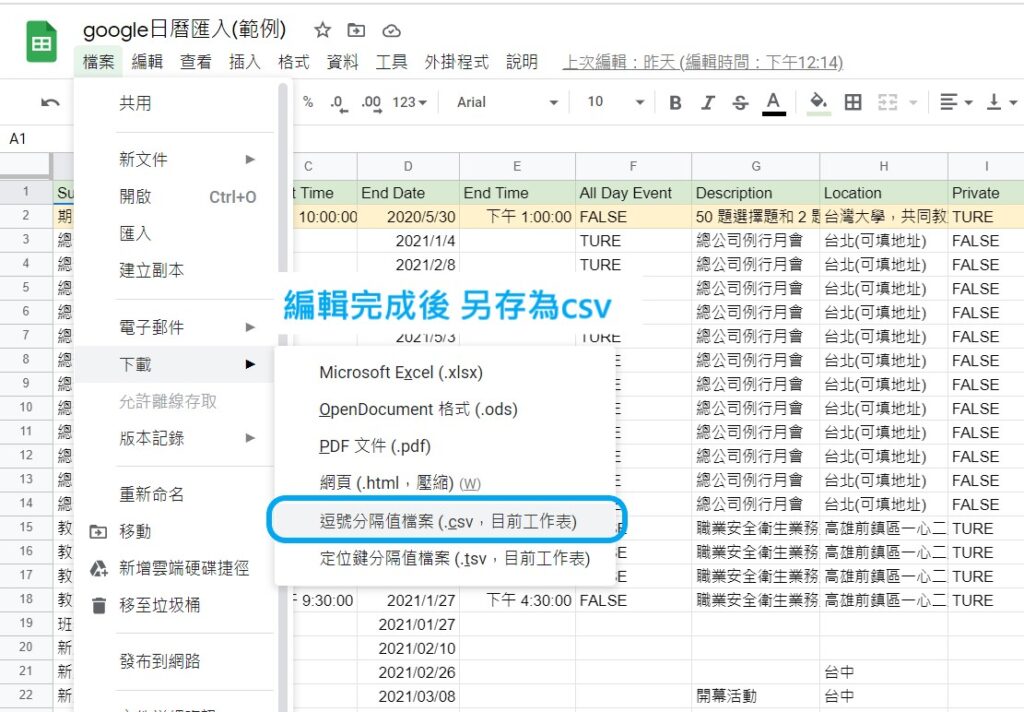Open the text color picker
The height and width of the screenshot is (712, 1024).
click(x=774, y=103)
